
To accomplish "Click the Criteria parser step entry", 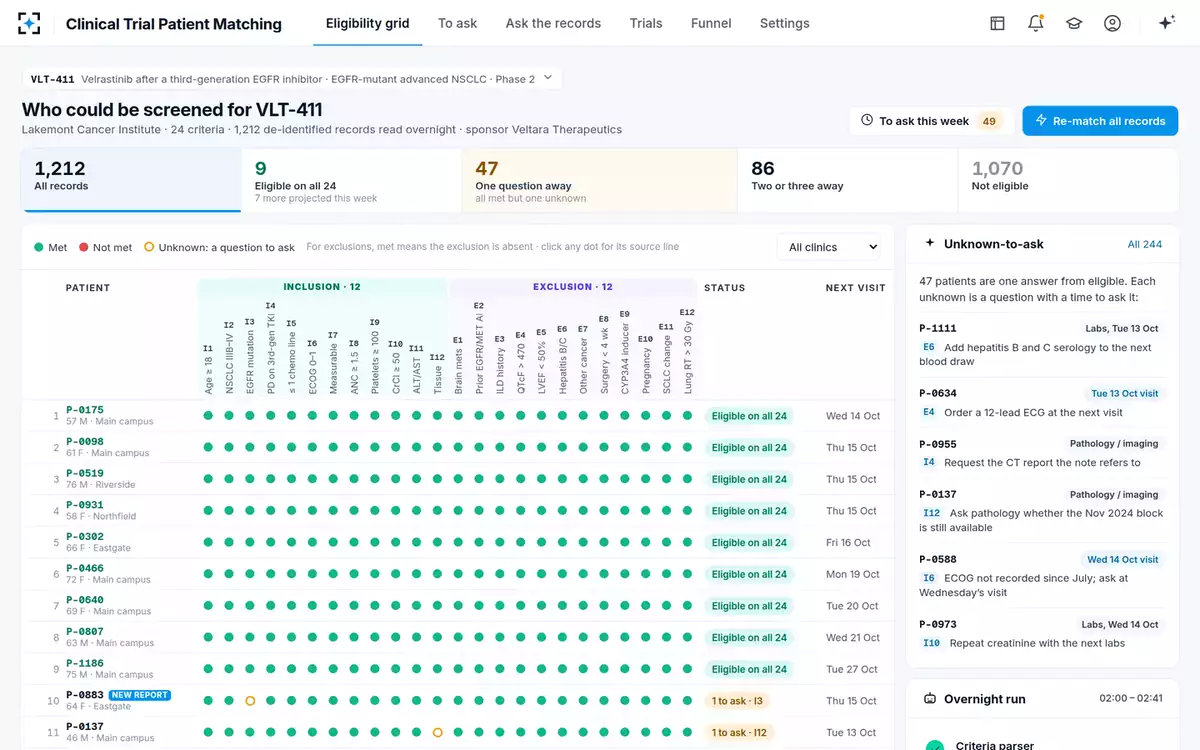I will [x=1040, y=745].
